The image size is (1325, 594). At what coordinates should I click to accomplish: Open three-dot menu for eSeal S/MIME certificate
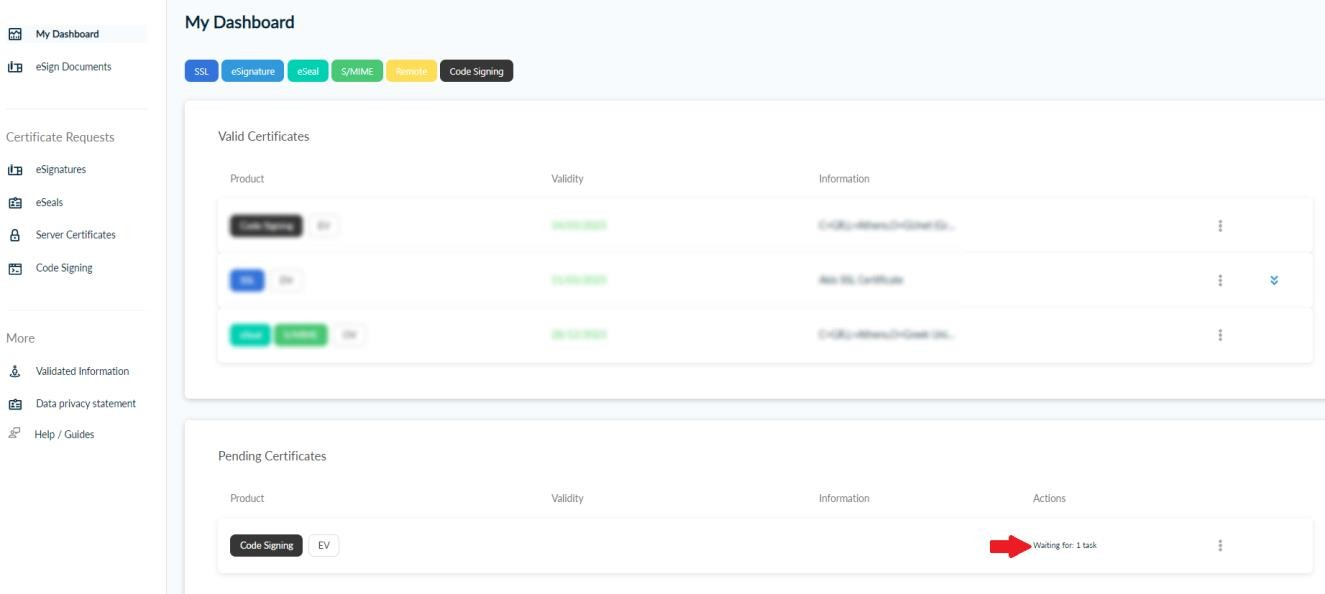pos(1220,335)
